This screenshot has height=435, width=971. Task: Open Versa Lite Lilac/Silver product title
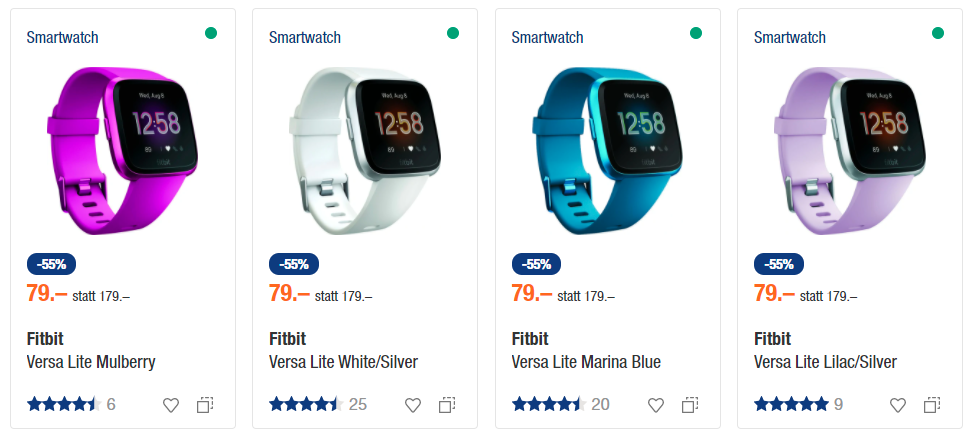coord(825,362)
